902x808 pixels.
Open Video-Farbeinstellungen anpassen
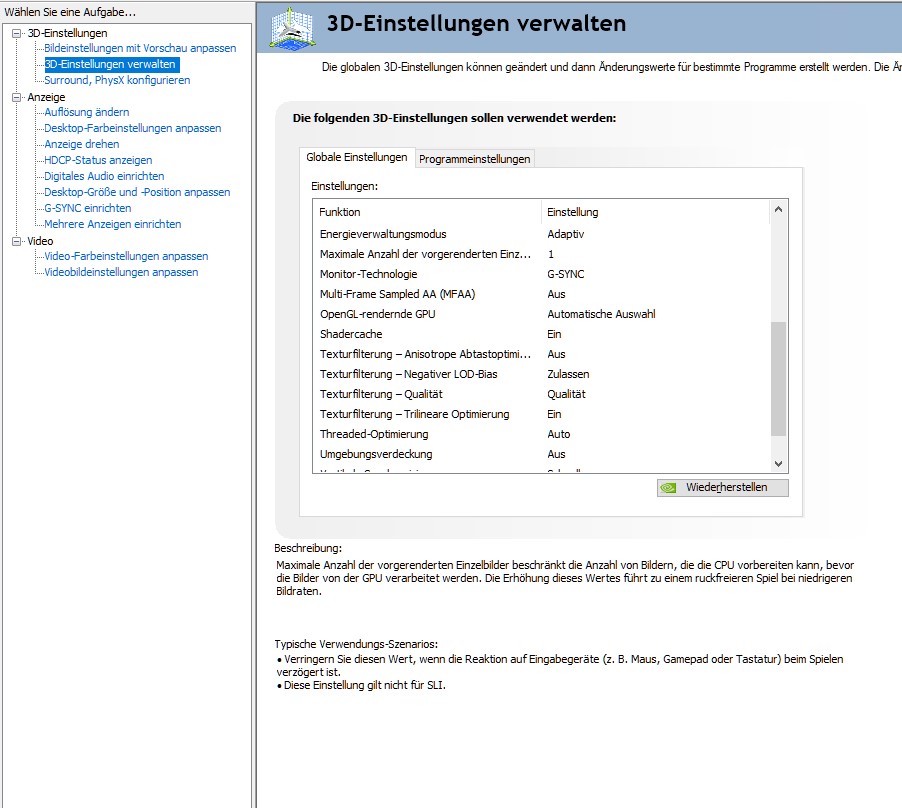[127, 256]
